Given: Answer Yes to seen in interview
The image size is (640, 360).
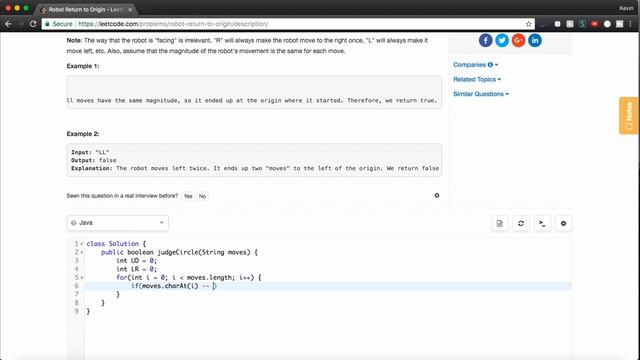Looking at the screenshot, I should [x=188, y=196].
